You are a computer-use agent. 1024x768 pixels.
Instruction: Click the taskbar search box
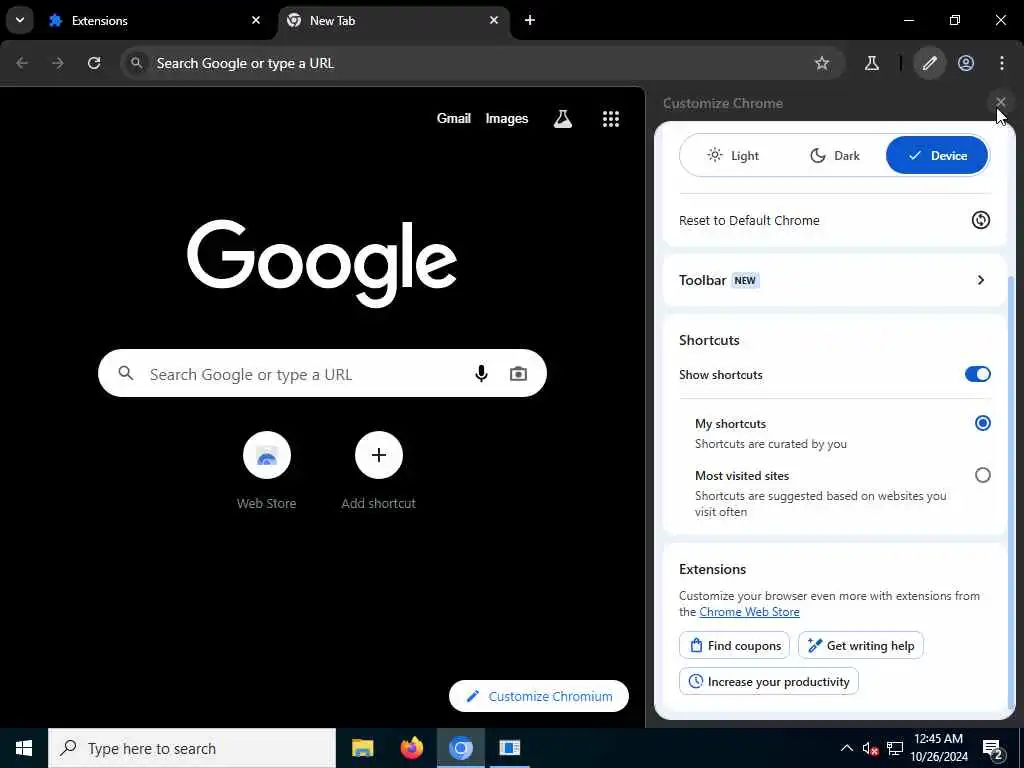[192, 748]
